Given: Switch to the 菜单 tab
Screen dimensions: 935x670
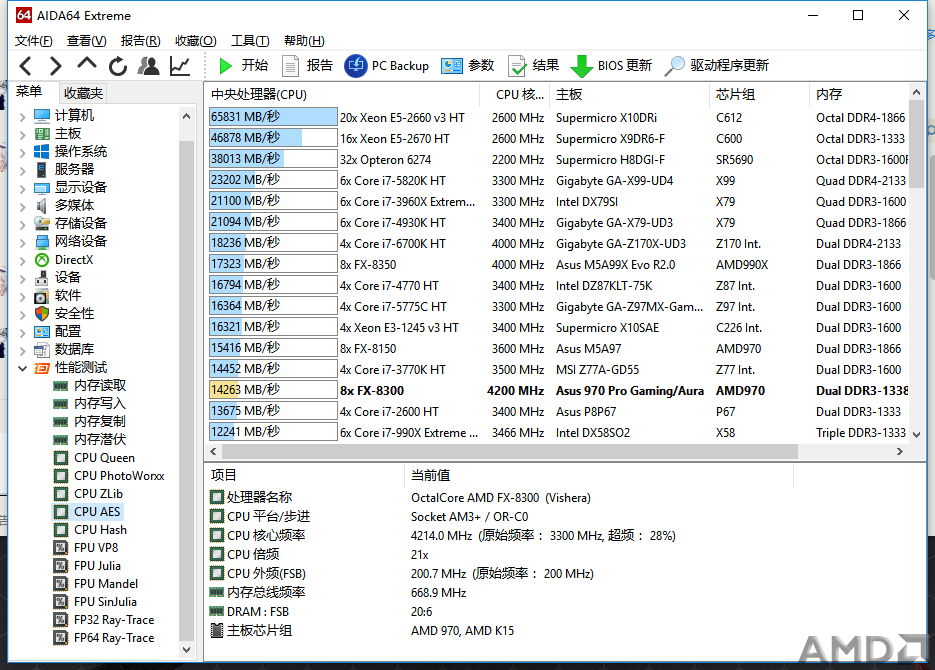Looking at the screenshot, I should pyautogui.click(x=29, y=92).
